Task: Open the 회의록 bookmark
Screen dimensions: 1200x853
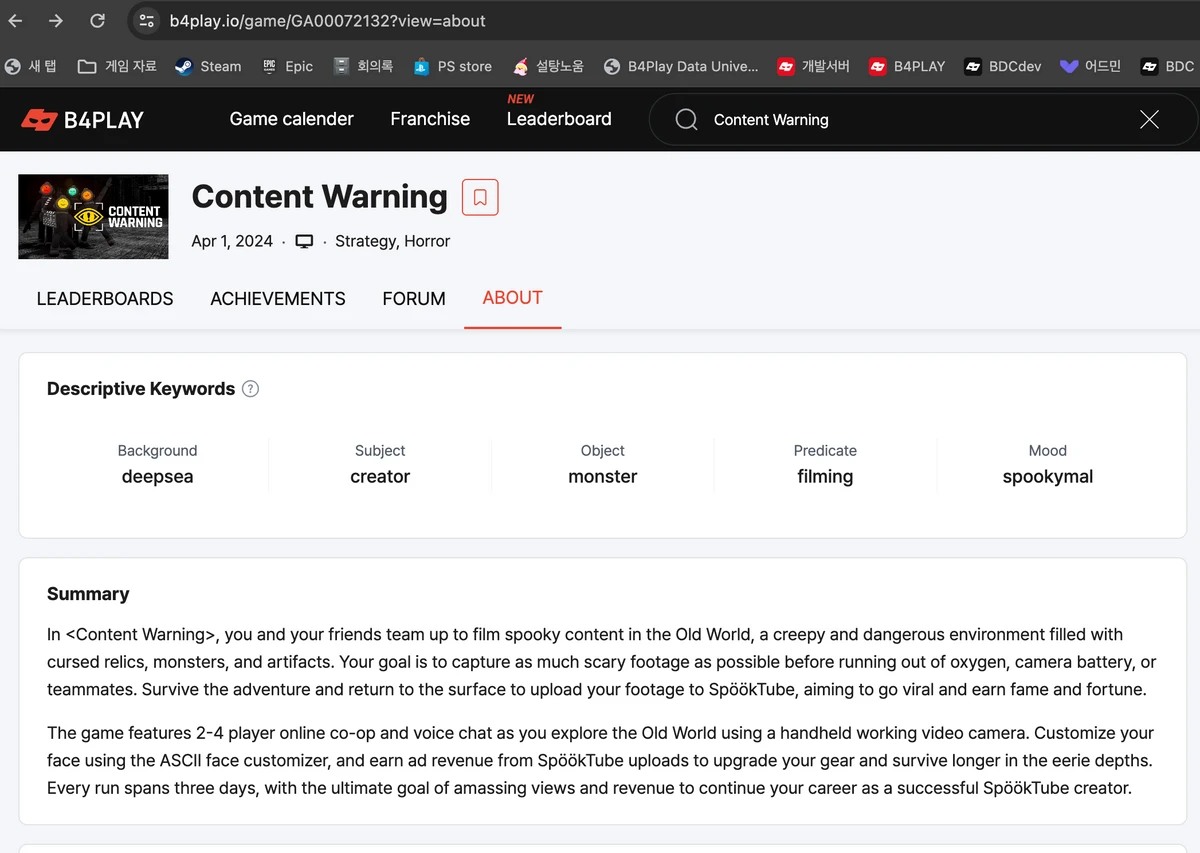Action: click(363, 66)
